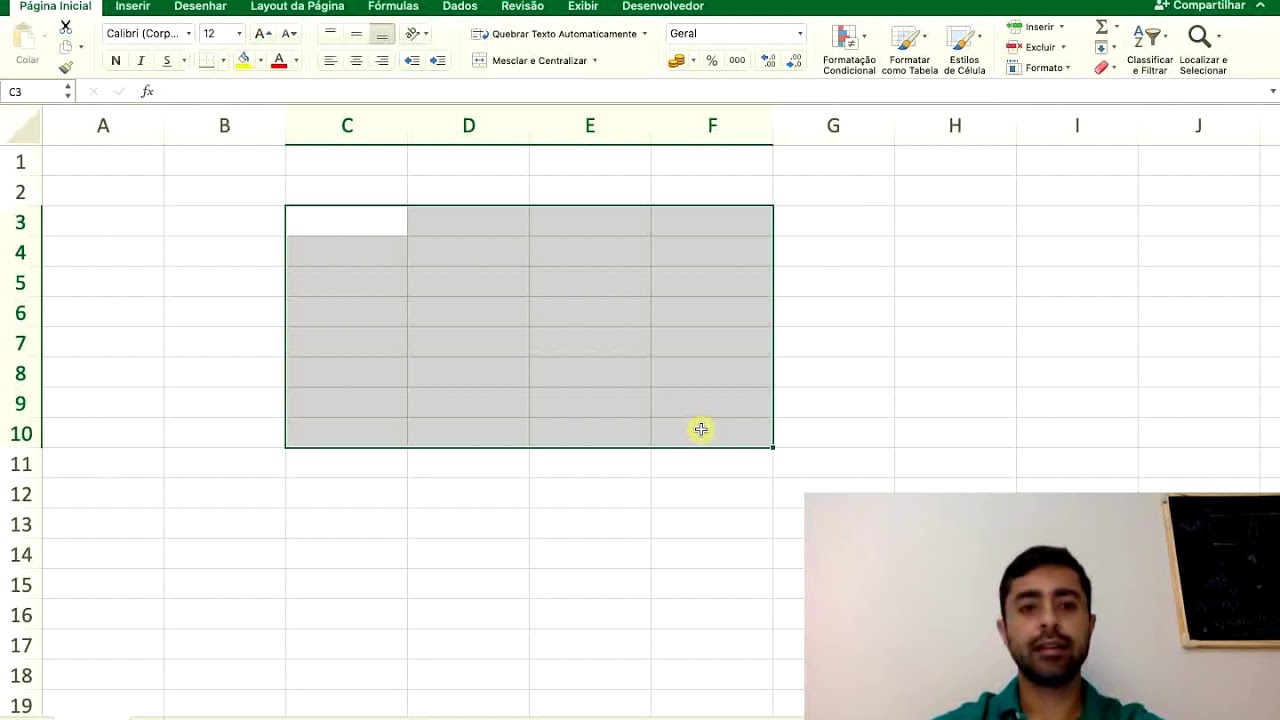The image size is (1280, 720).
Task: Decrease indent
Action: 411,61
